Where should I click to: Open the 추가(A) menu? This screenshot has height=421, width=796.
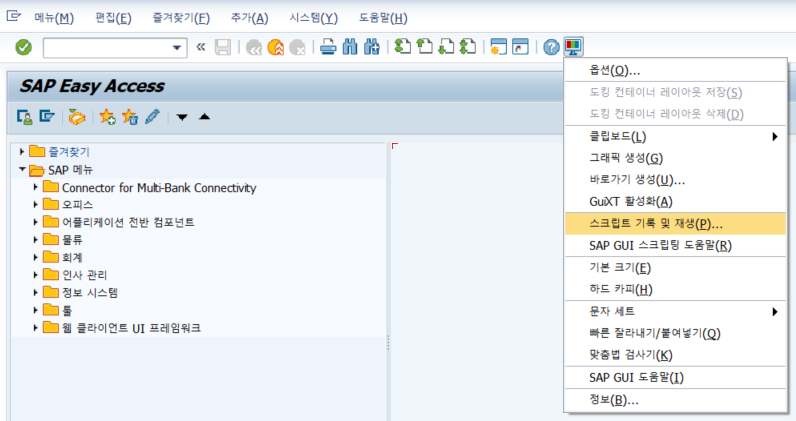(249, 18)
